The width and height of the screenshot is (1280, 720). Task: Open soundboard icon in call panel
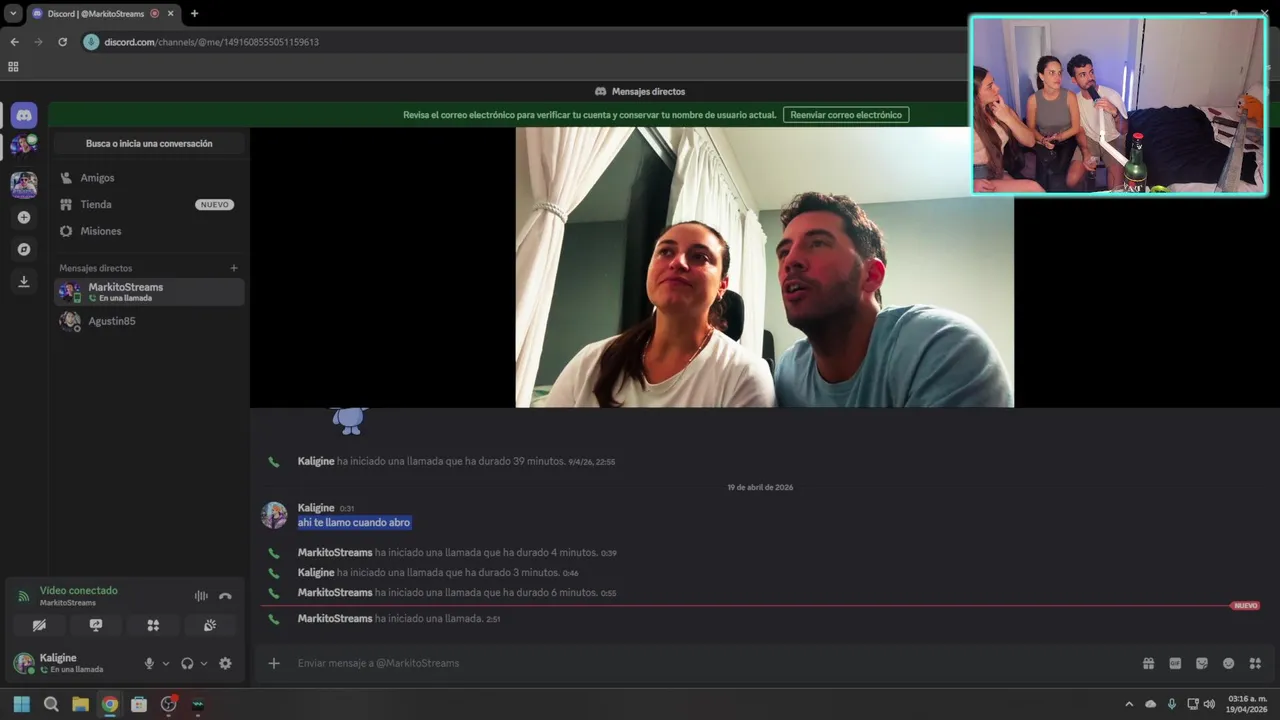[x=210, y=625]
